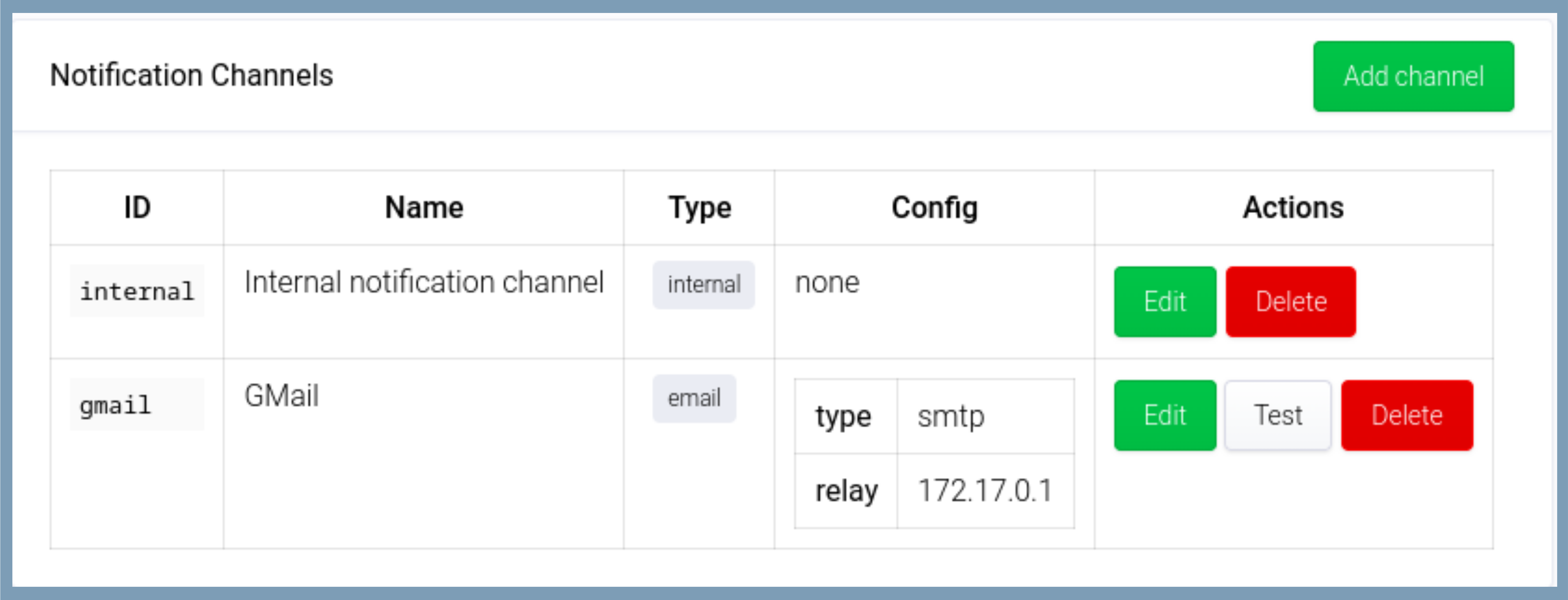Screen dimensions: 1568x600
Task: Edit the GMail channel
Action: tap(1164, 416)
